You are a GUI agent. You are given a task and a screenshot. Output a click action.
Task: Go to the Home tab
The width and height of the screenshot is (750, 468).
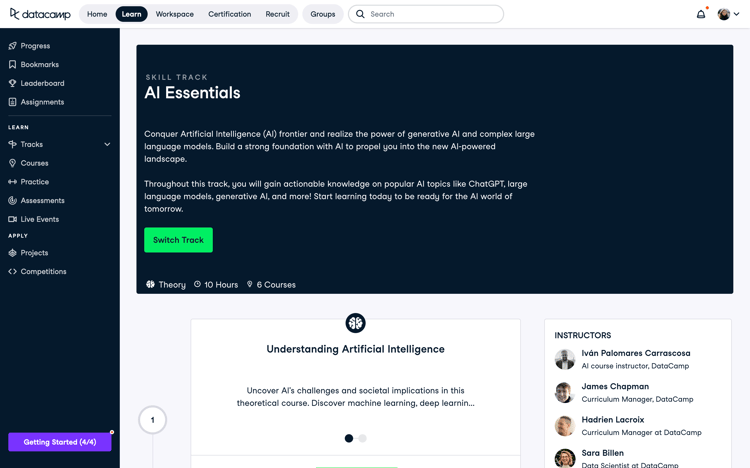(x=97, y=14)
